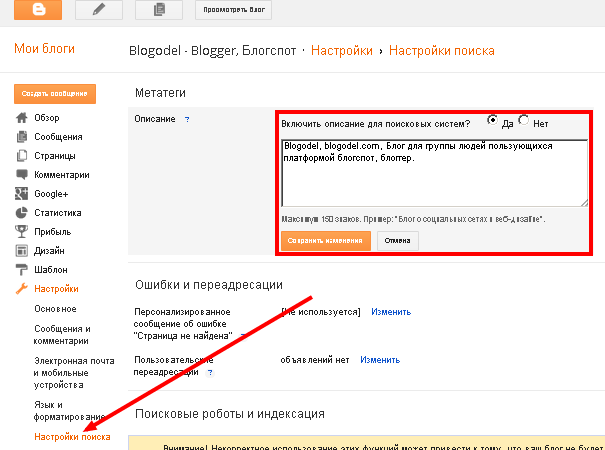Click the Страницы page icon

click(22, 156)
